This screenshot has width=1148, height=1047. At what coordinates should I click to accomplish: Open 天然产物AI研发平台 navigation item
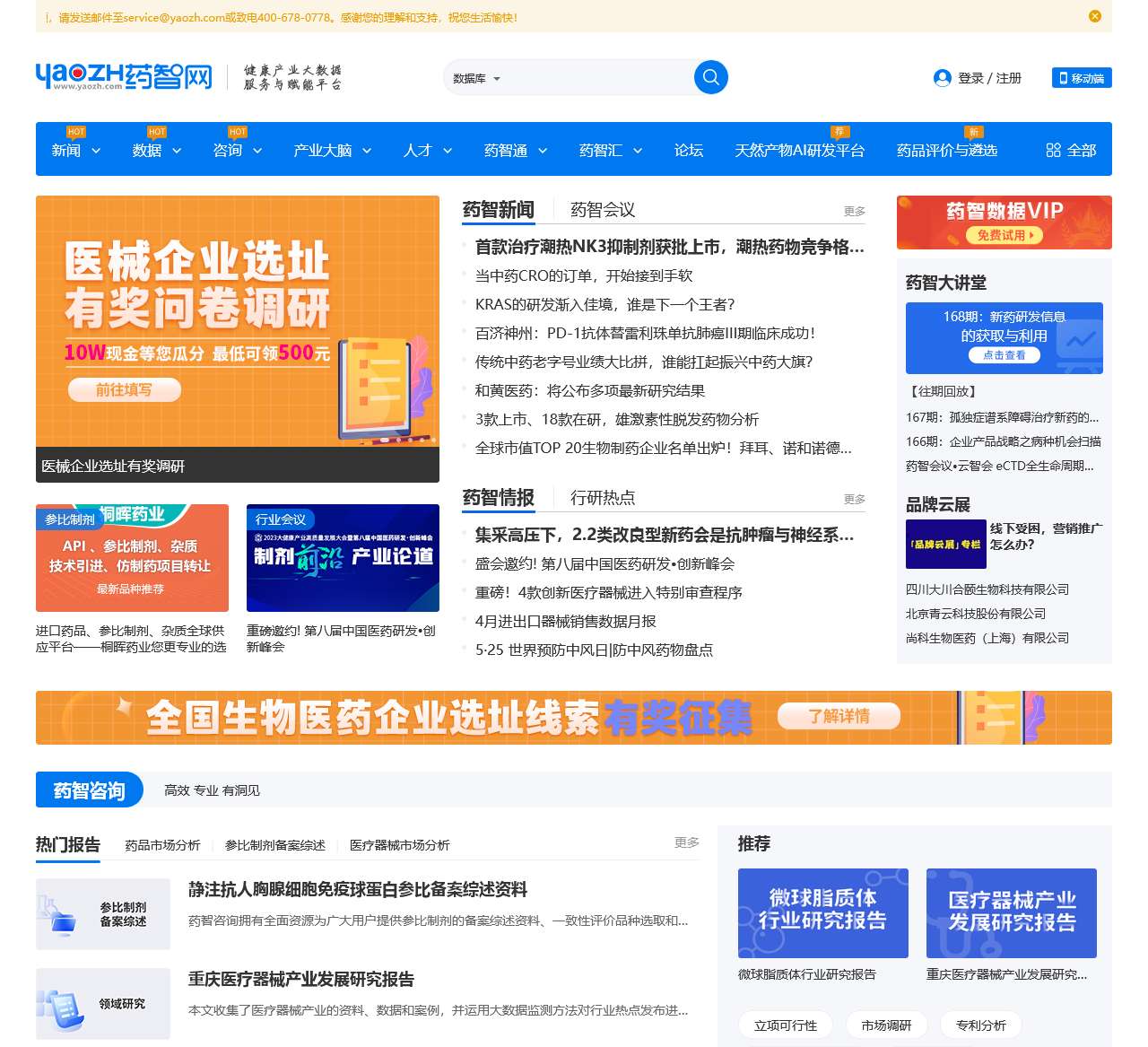point(799,150)
